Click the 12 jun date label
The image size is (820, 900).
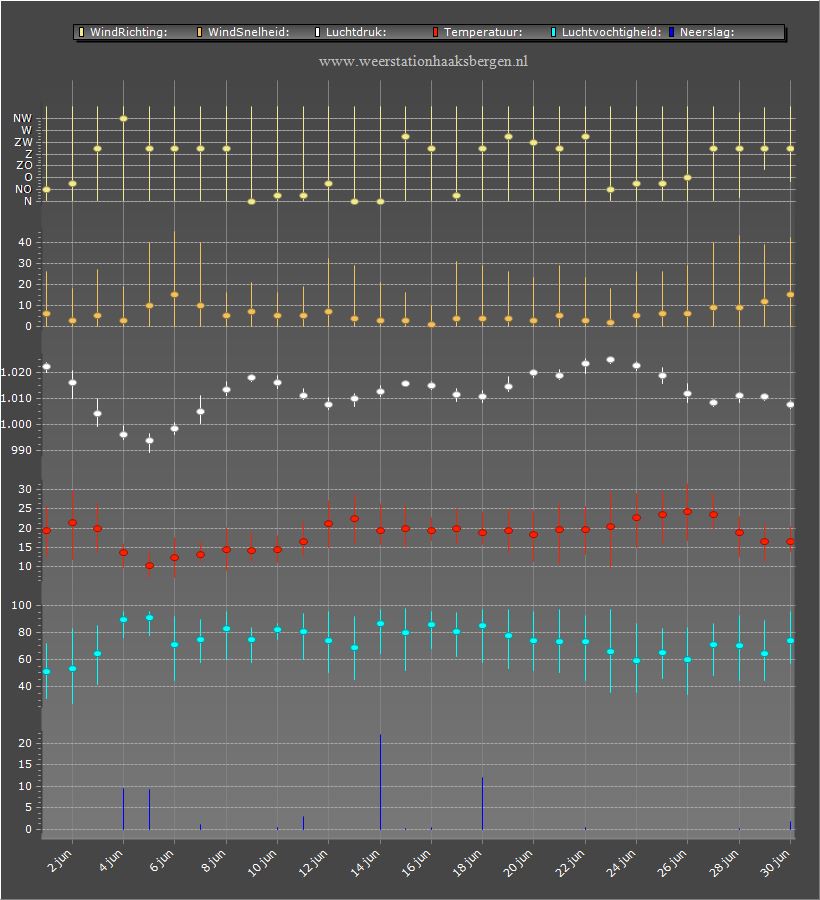coord(313,864)
